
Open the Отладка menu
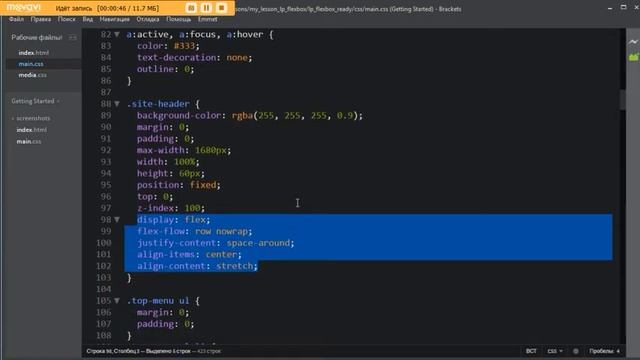148,19
